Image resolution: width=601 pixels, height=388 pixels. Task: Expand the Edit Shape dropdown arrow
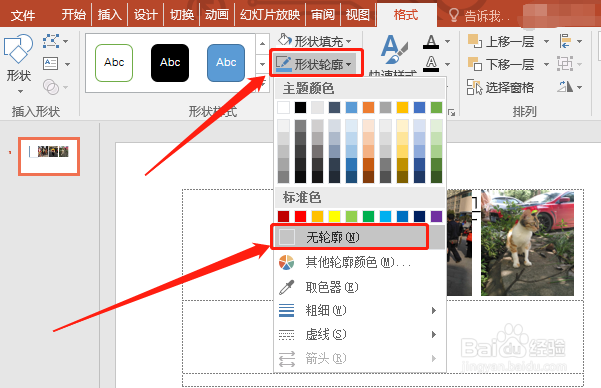tap(66, 41)
